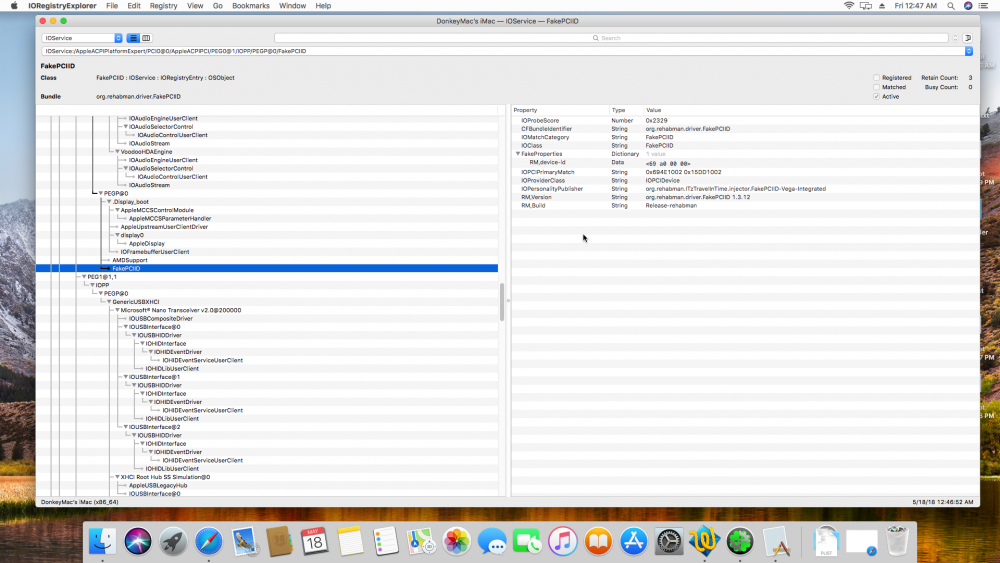1000x563 pixels.
Task: Open Safari from the dock
Action: [209, 541]
